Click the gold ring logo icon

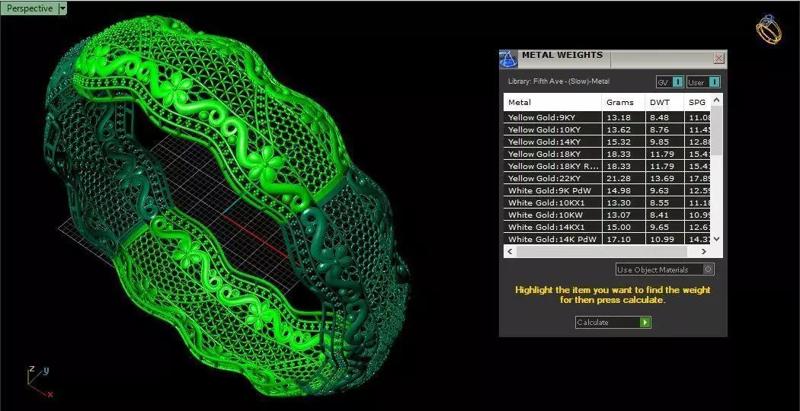769,29
